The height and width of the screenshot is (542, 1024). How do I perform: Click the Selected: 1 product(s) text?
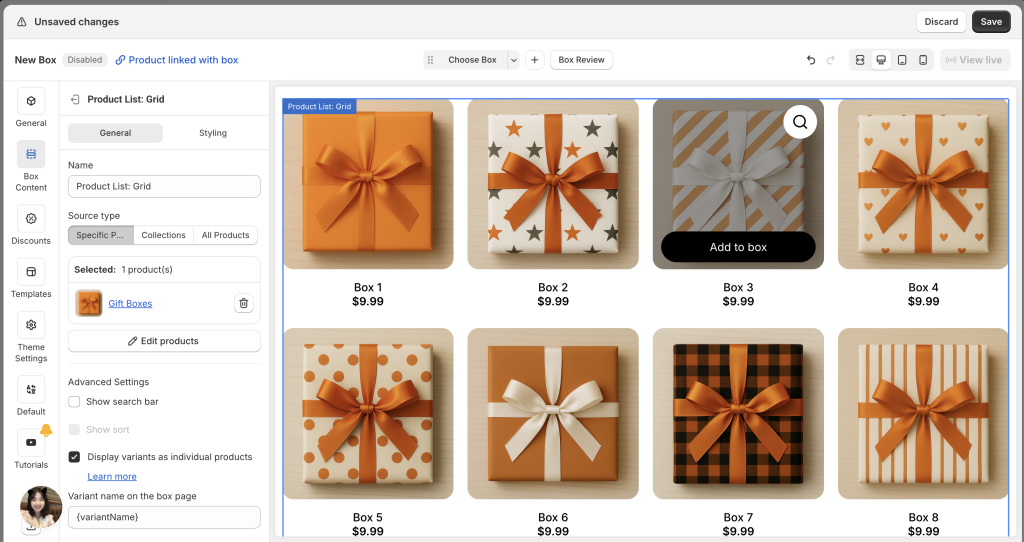(x=123, y=269)
